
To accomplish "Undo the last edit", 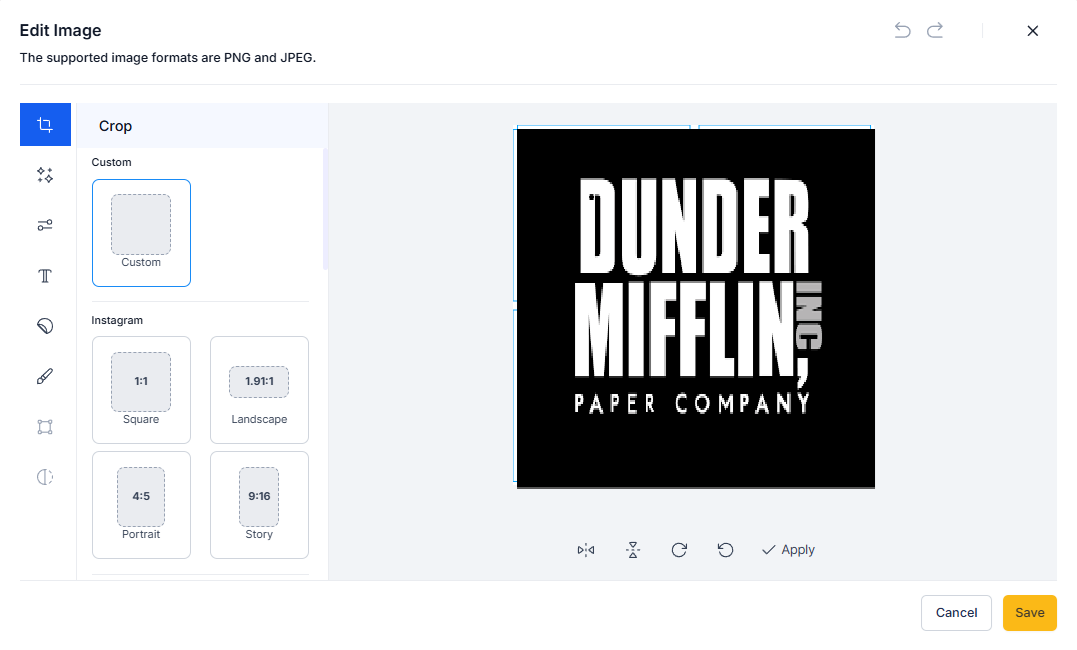I will (903, 30).
